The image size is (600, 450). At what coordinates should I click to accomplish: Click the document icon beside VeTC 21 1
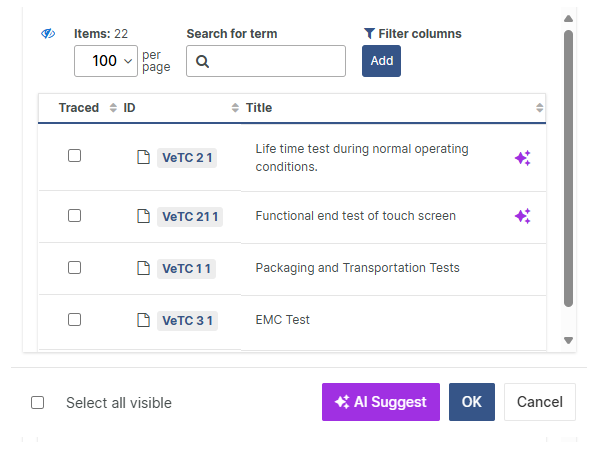coord(143,216)
